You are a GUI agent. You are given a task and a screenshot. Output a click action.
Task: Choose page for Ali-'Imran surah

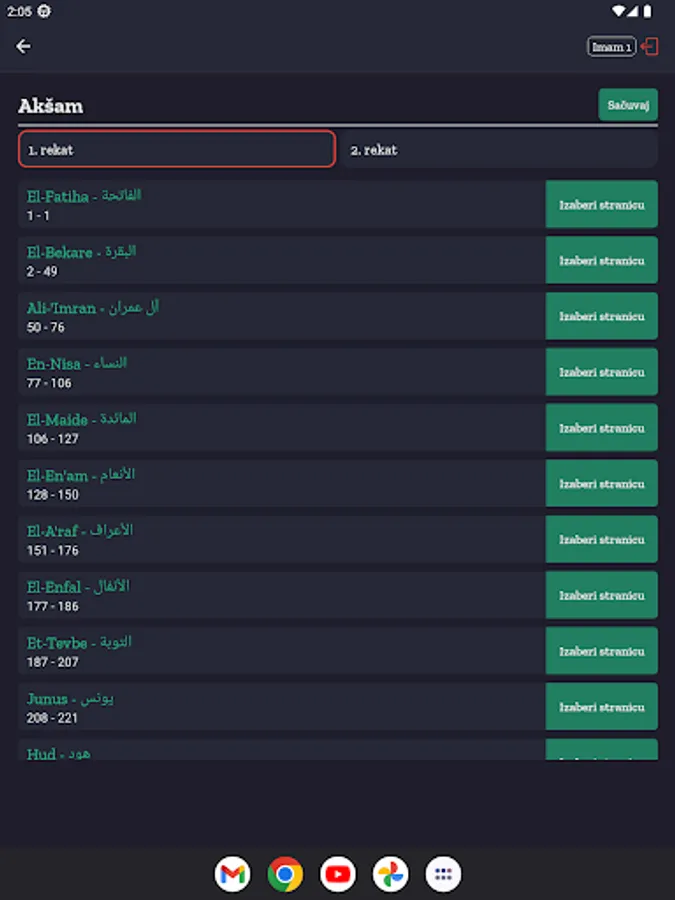[x=601, y=316]
